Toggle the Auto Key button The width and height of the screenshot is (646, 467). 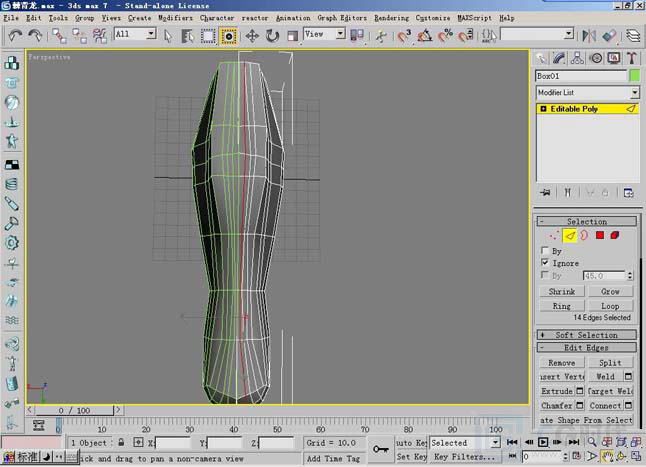coord(411,443)
